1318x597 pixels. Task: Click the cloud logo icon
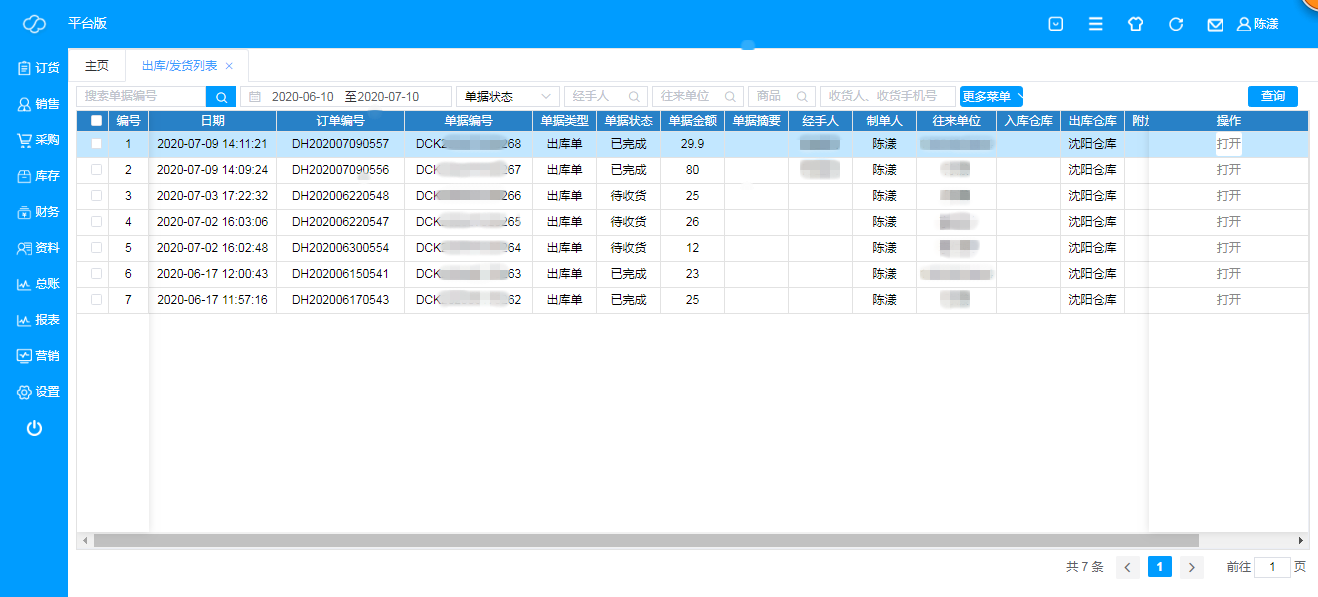click(34, 24)
